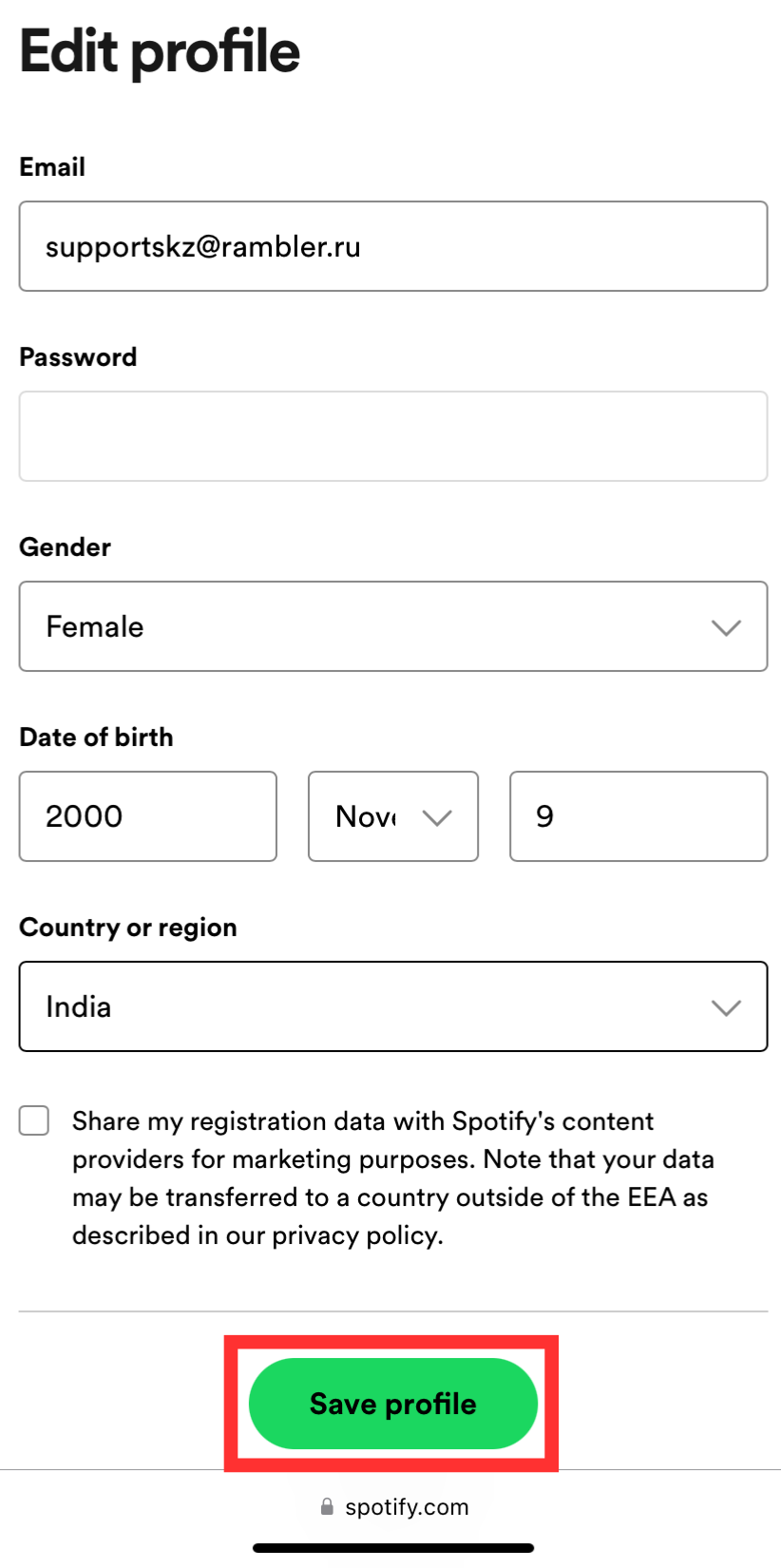The image size is (781, 1568).
Task: Click the chevron arrow in Gender field
Action: click(726, 627)
